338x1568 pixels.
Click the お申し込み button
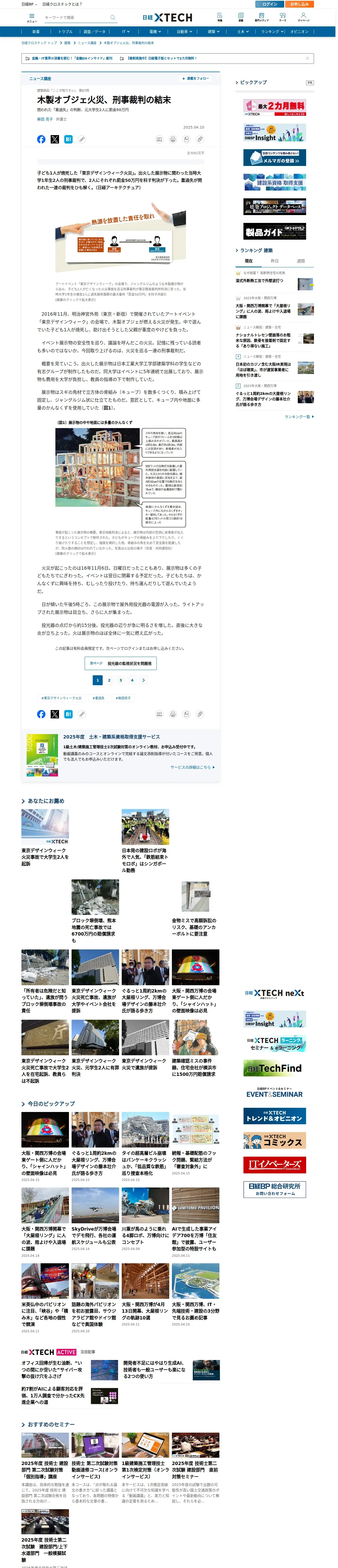(x=299, y=4)
